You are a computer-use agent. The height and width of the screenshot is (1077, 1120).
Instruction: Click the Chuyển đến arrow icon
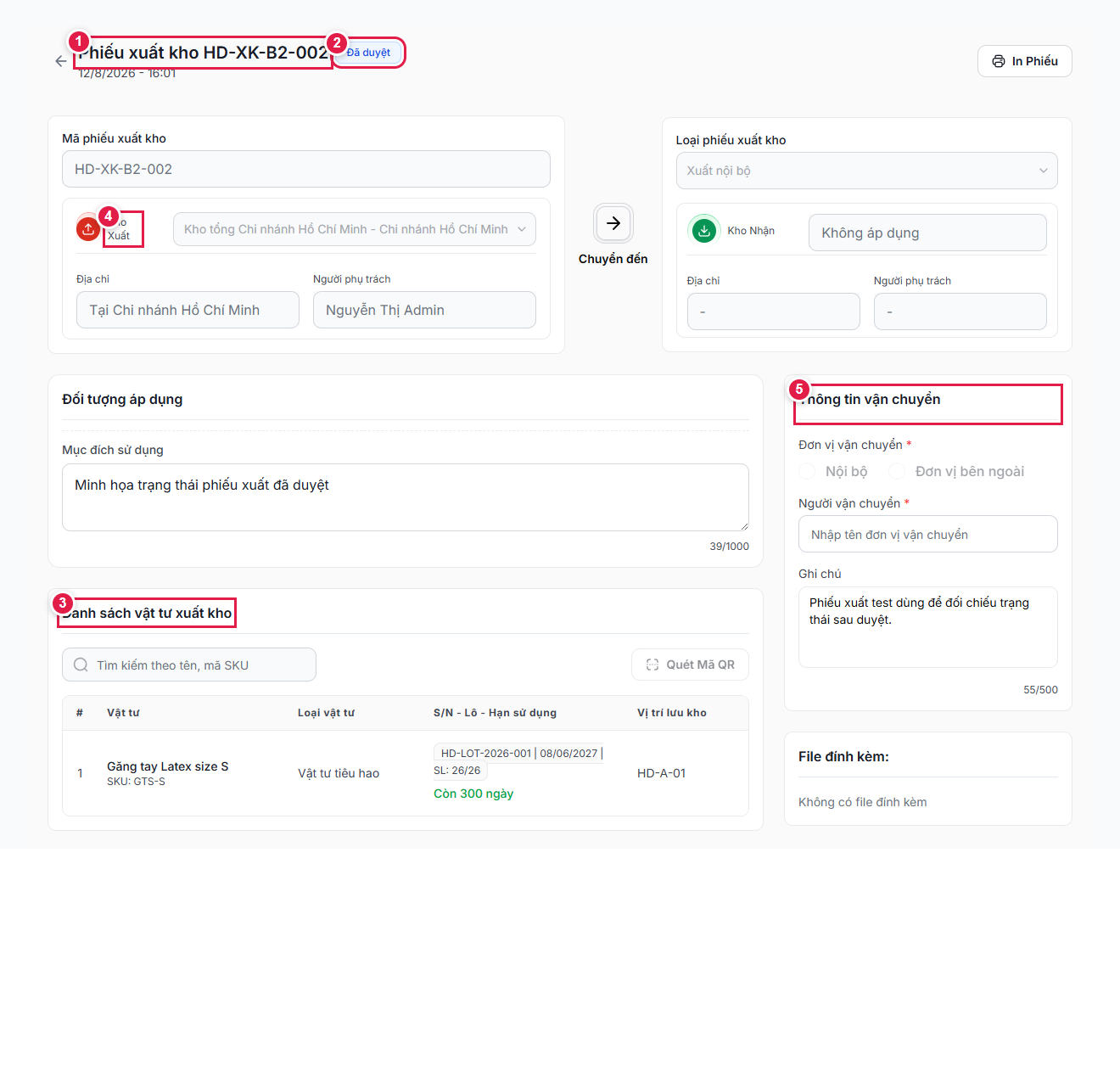click(613, 223)
